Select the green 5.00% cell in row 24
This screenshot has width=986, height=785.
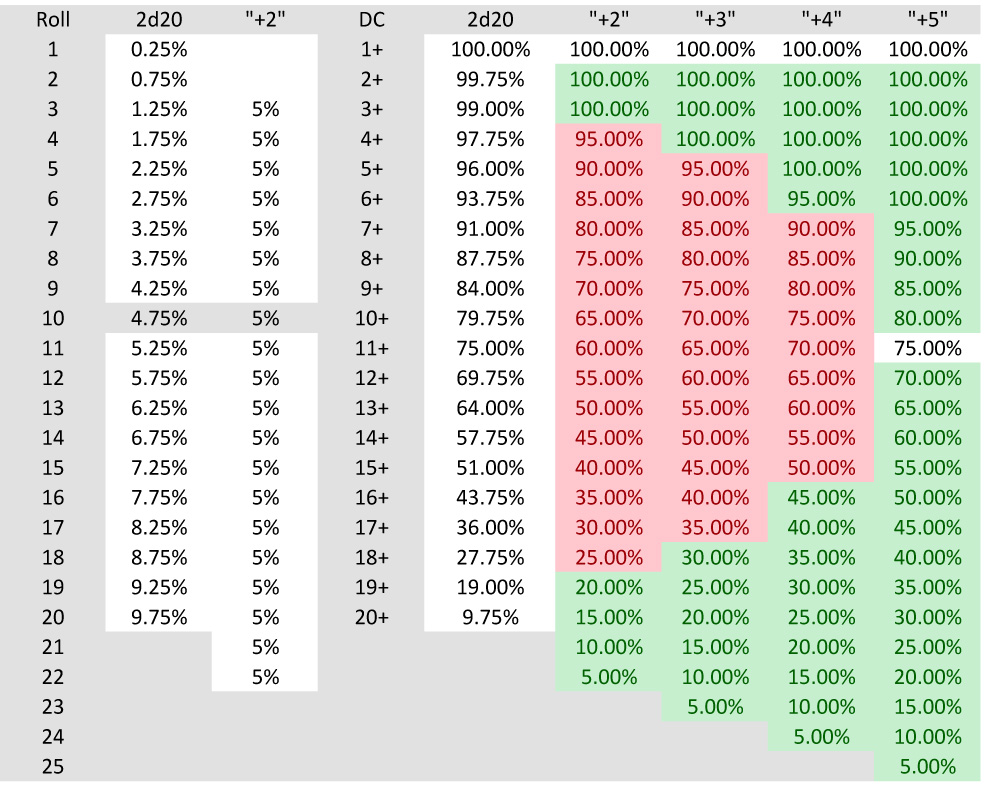click(821, 737)
